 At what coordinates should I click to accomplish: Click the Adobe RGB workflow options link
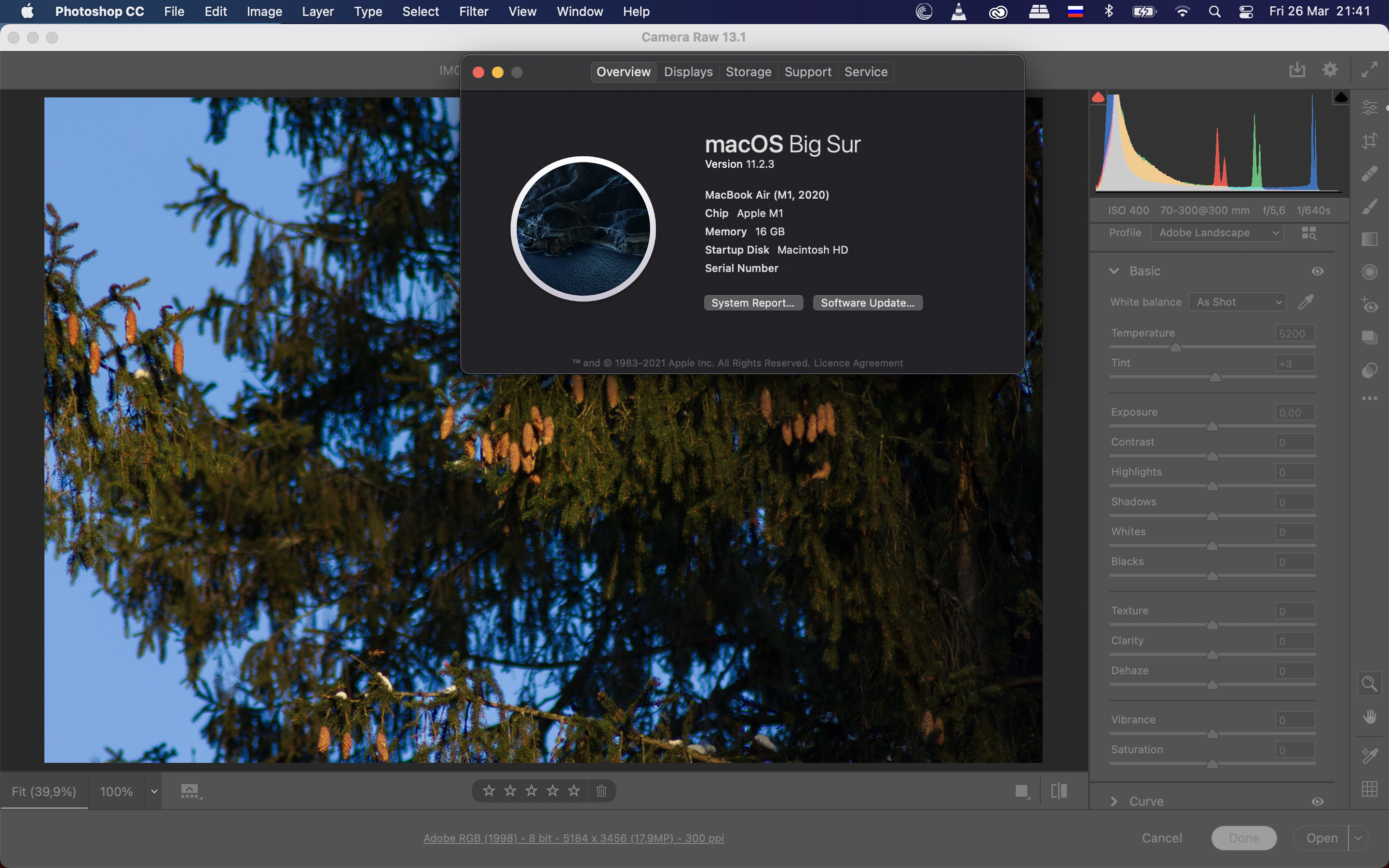tap(573, 838)
